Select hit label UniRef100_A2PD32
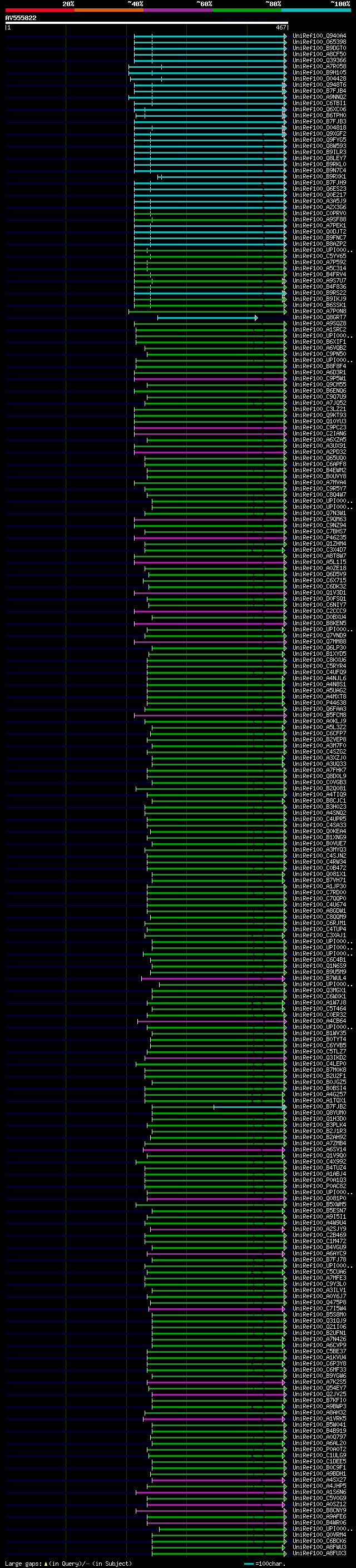This screenshot has height=1568, width=356. click(x=319, y=452)
